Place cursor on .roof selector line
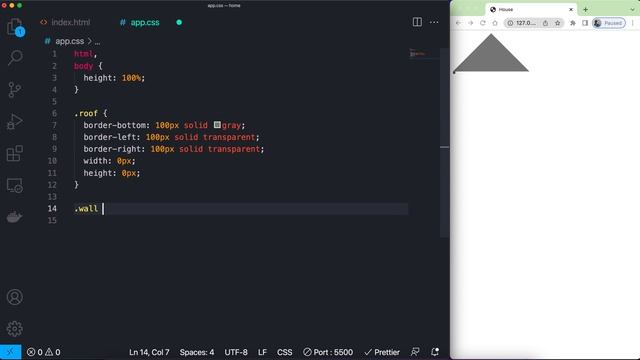 (91, 113)
